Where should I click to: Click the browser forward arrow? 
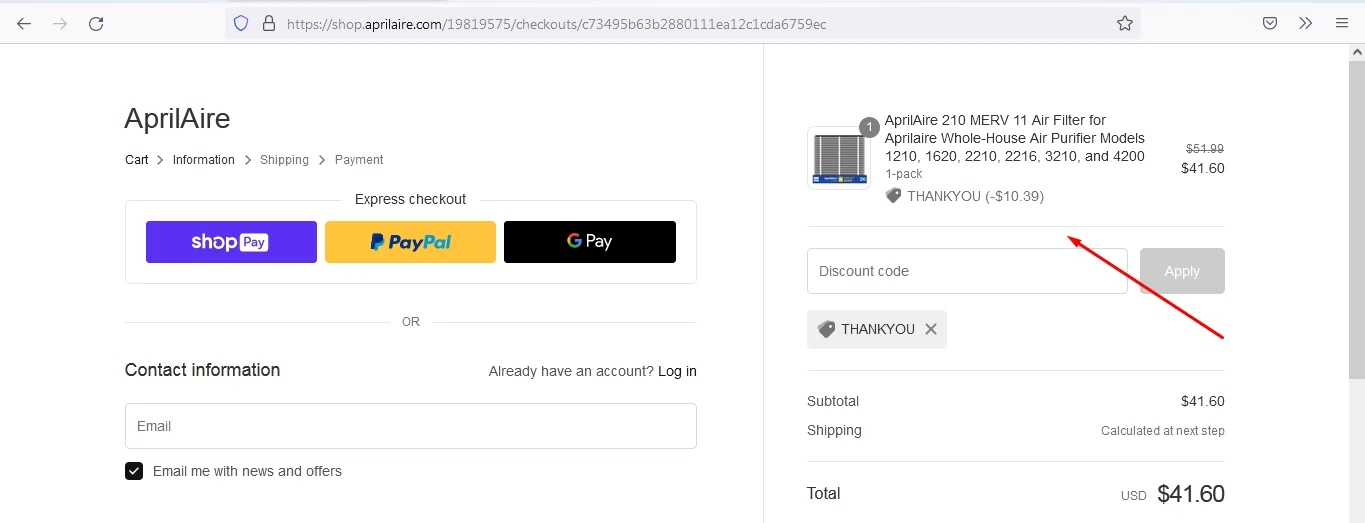click(60, 23)
